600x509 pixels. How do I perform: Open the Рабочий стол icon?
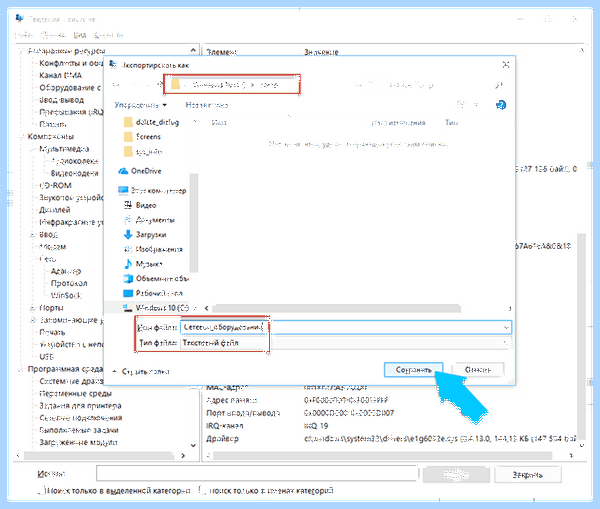pyautogui.click(x=128, y=293)
